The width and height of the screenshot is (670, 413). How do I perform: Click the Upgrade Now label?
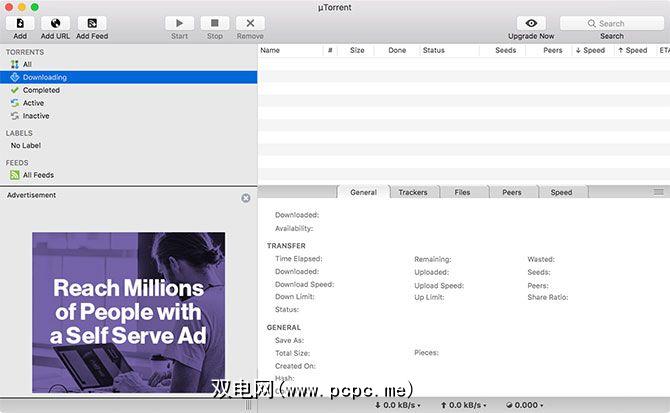point(531,36)
